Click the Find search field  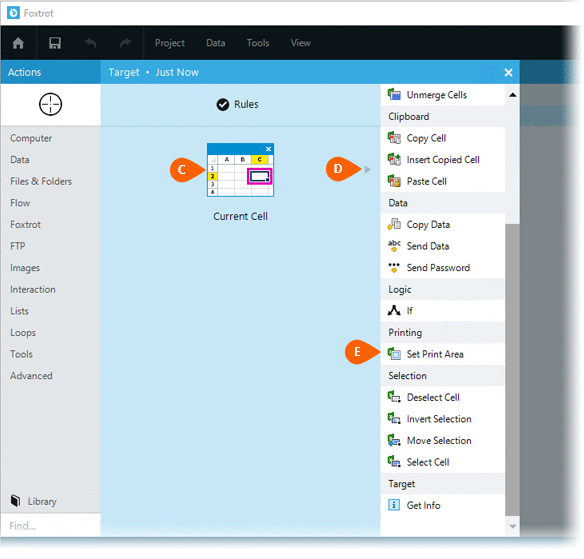point(50,525)
